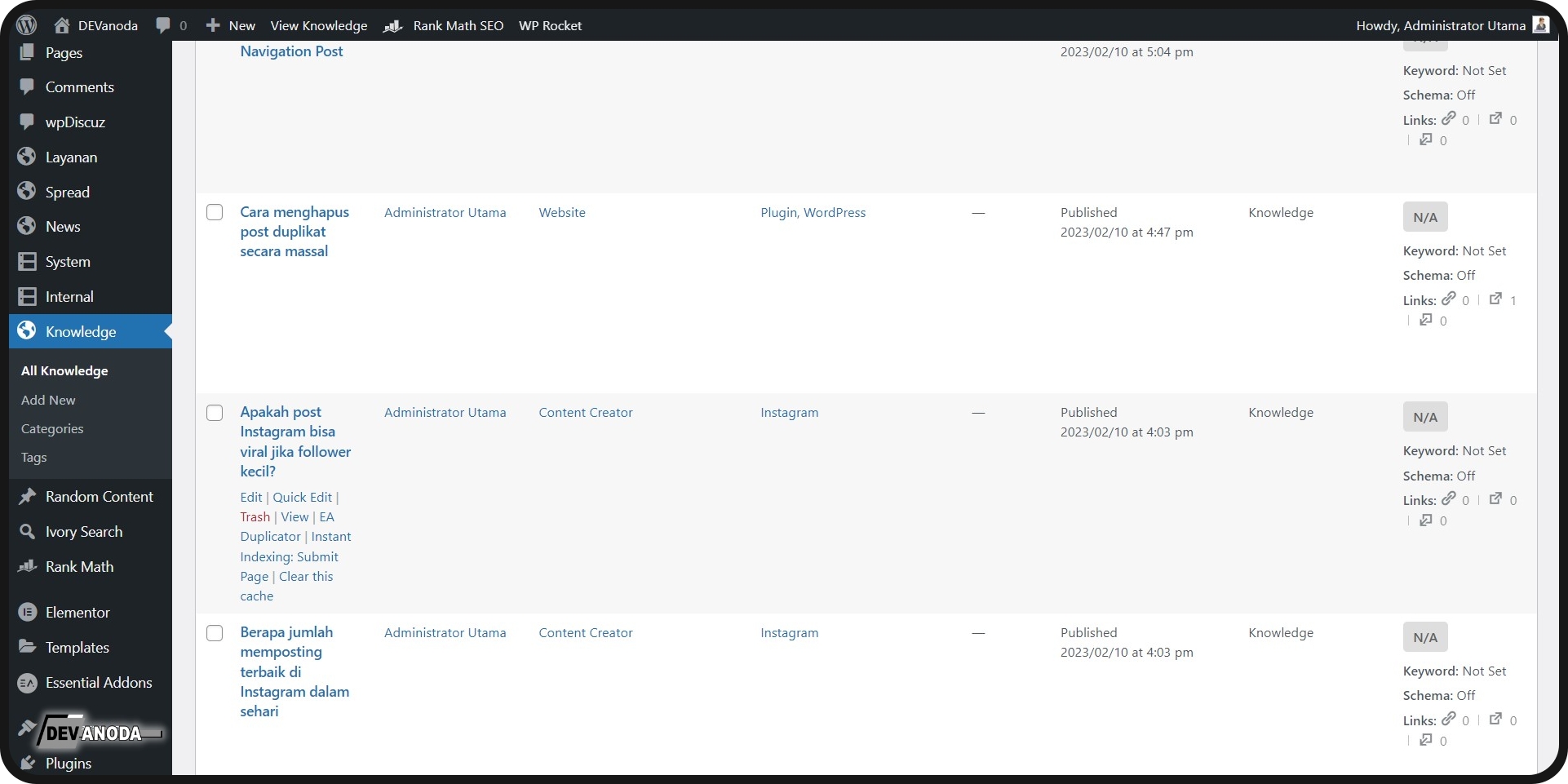Viewport: 1568px width, 784px height.
Task: Open WP Rocket admin bar menu
Action: pyautogui.click(x=550, y=25)
